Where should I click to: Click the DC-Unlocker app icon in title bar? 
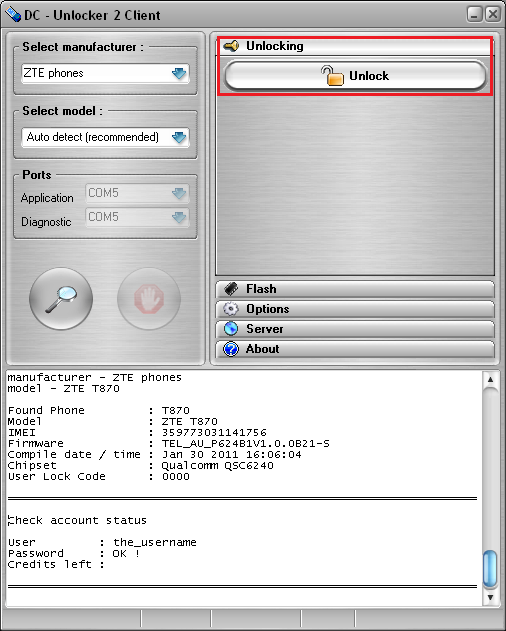pos(13,15)
